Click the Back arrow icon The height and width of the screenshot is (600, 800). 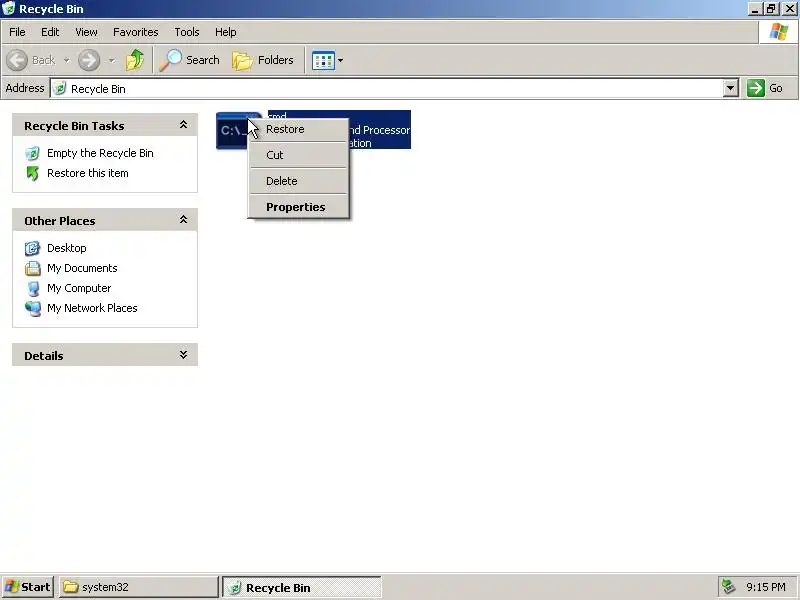(x=17, y=60)
